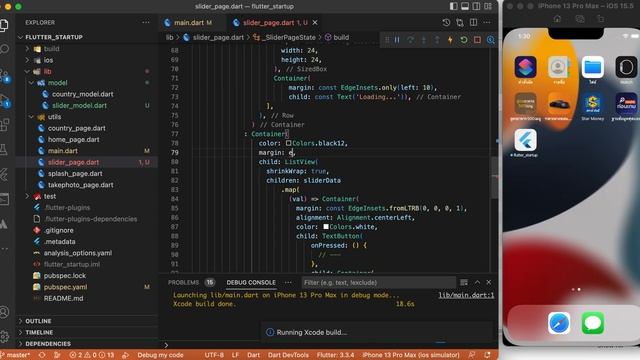The width and height of the screenshot is (640, 360).
Task: Open flutter_startup app in simulator
Action: click(x=525, y=140)
